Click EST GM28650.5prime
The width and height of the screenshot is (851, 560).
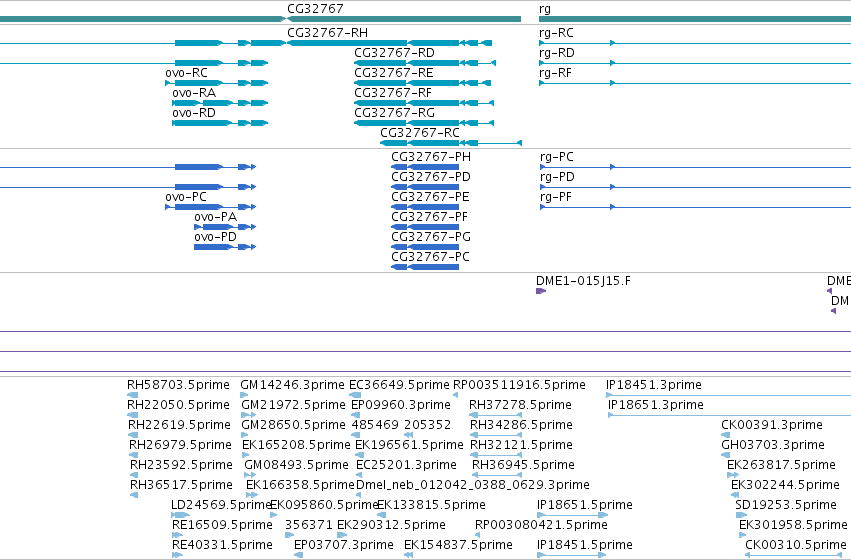point(293,425)
